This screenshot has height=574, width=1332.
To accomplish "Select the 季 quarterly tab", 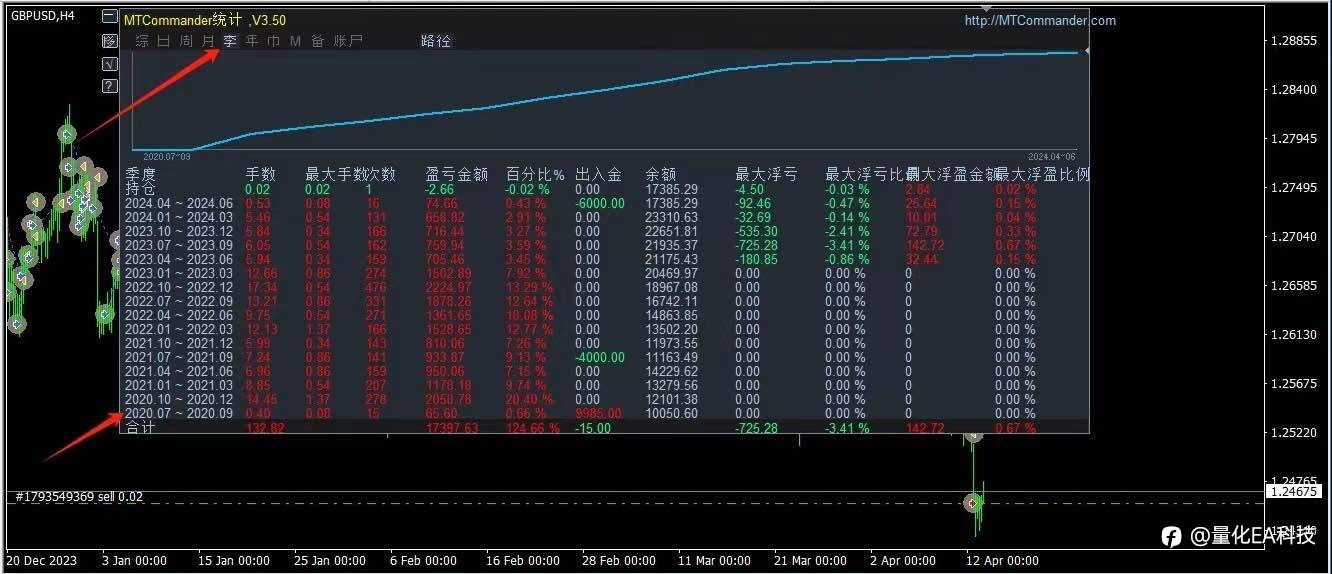I will pos(230,41).
